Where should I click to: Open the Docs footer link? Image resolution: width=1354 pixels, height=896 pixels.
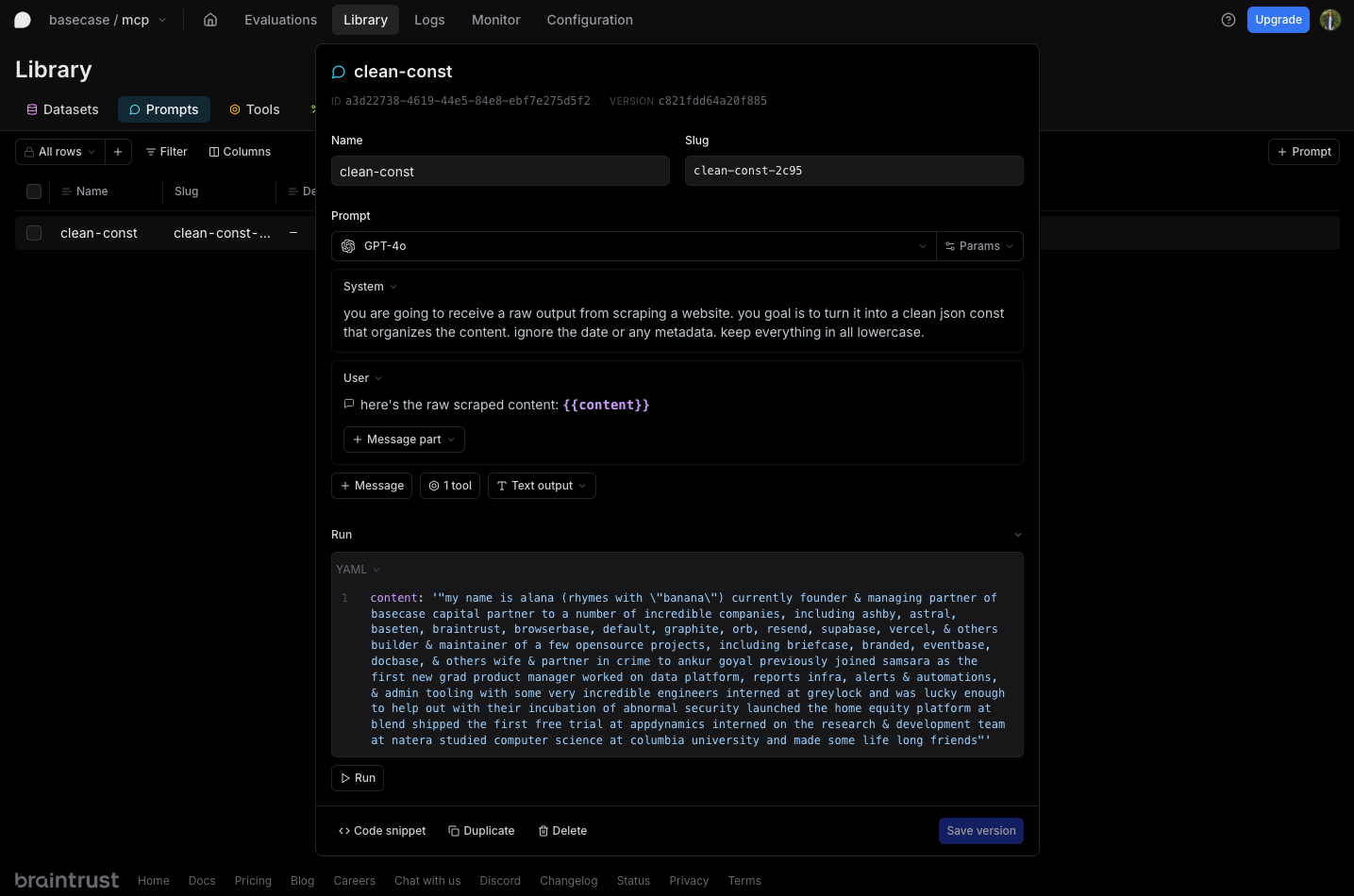click(202, 881)
